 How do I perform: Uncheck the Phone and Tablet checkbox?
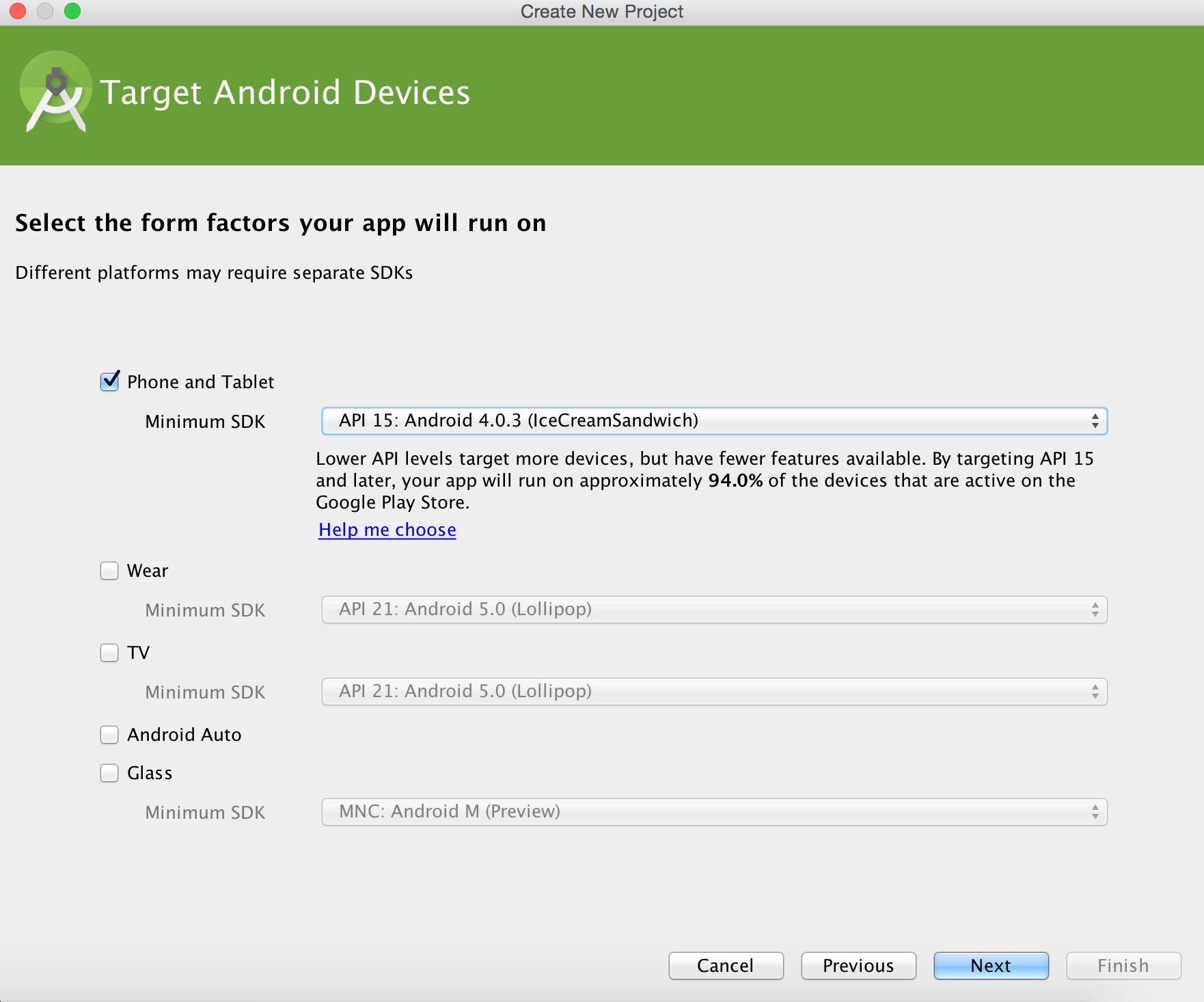pyautogui.click(x=109, y=381)
